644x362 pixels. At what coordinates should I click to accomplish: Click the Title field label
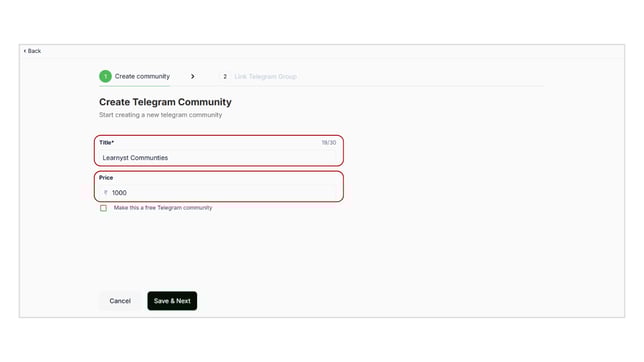coord(106,143)
